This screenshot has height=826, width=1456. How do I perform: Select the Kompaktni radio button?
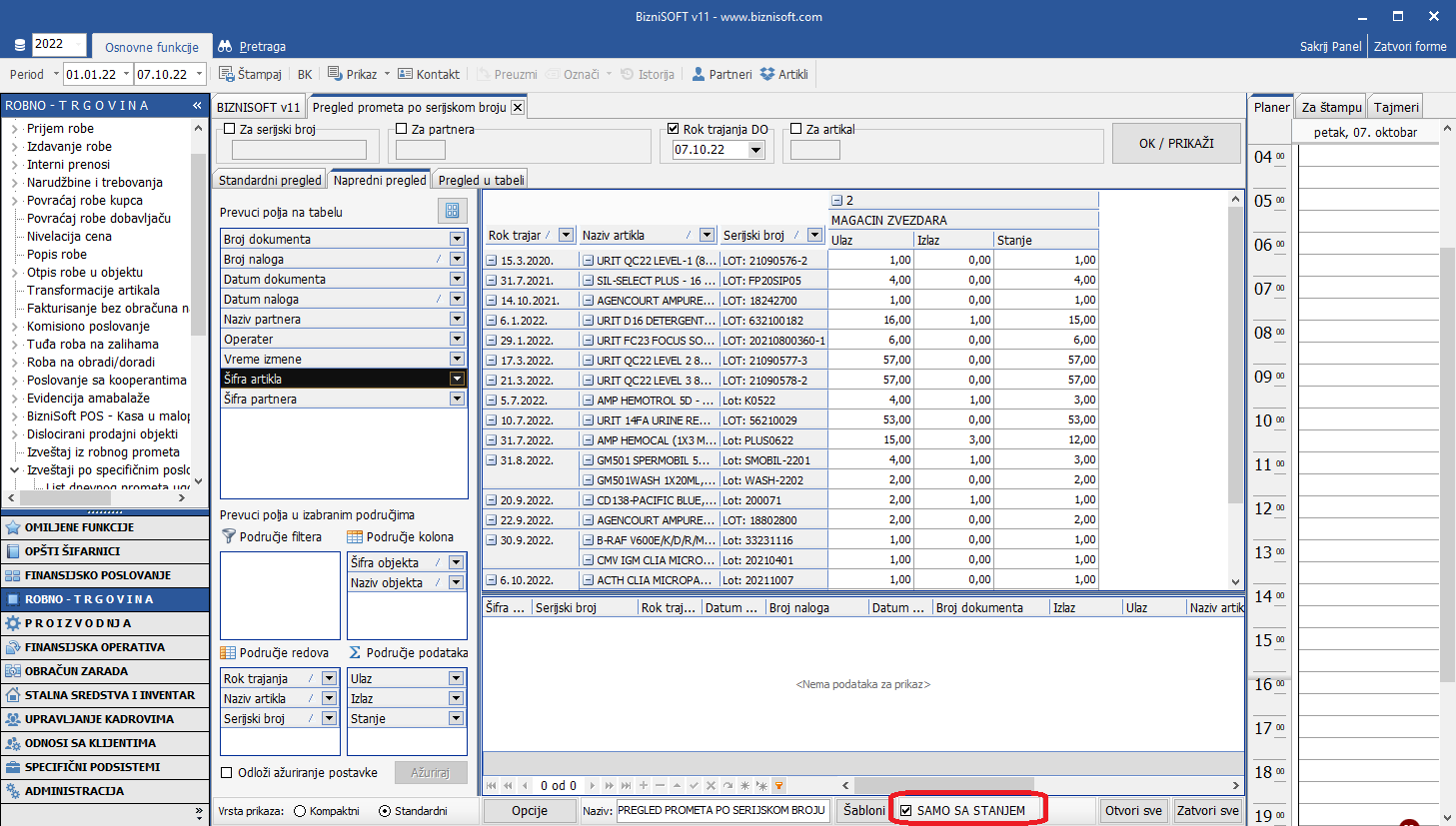(x=300, y=811)
